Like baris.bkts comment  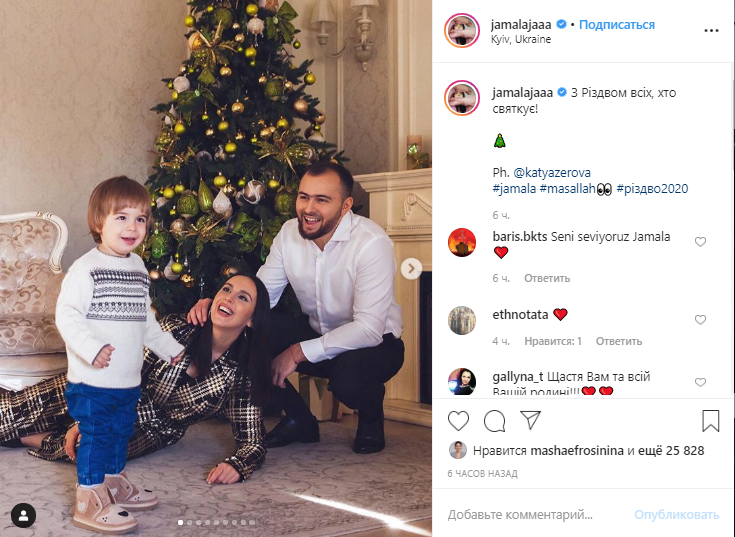(x=700, y=242)
